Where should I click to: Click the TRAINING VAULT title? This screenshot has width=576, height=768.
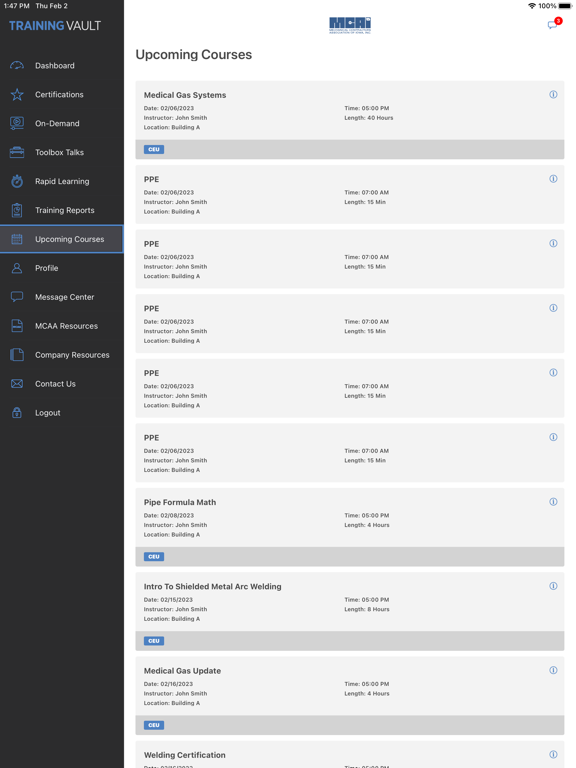click(x=55, y=26)
